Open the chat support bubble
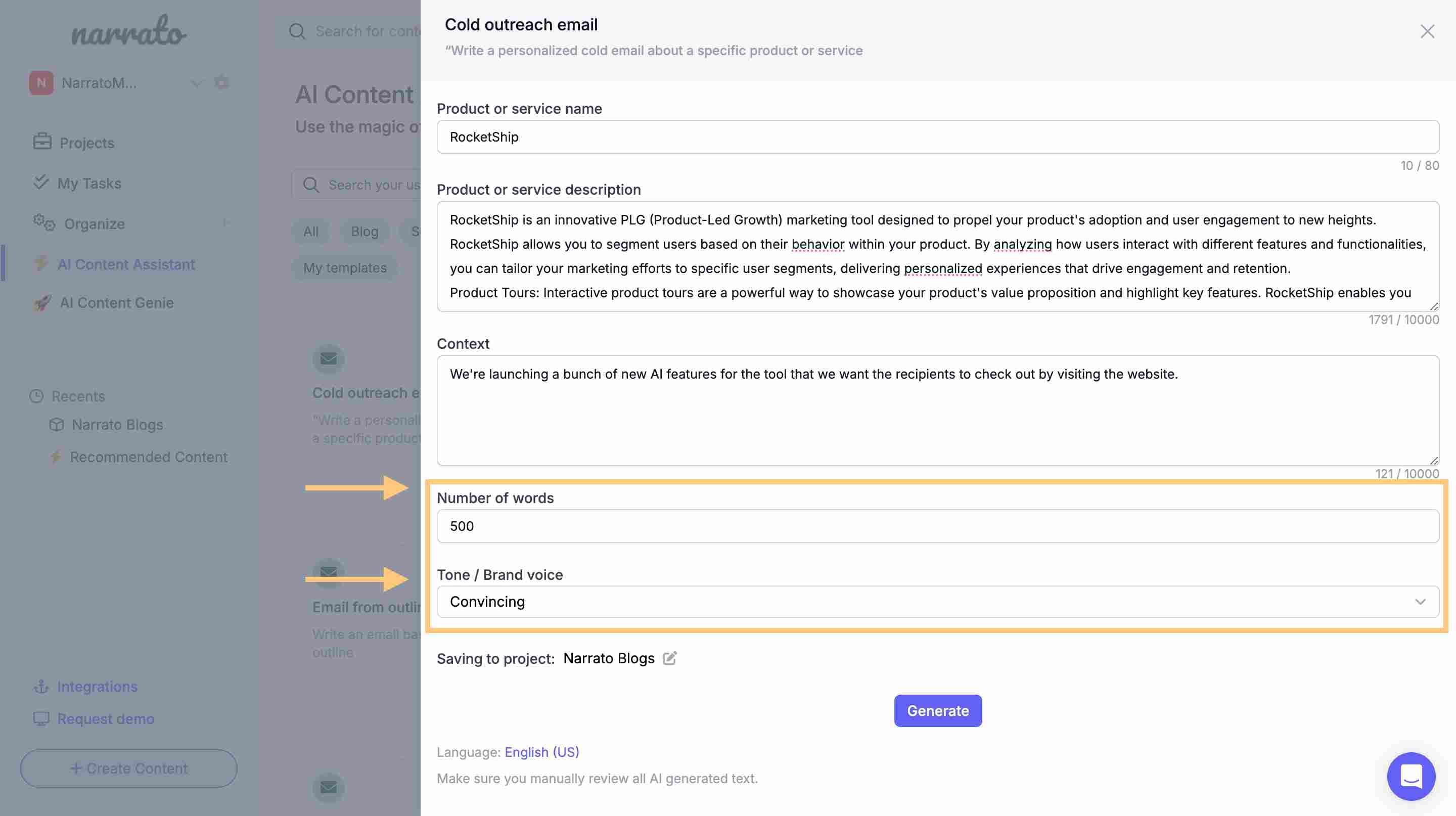The image size is (1456, 816). 1411,777
